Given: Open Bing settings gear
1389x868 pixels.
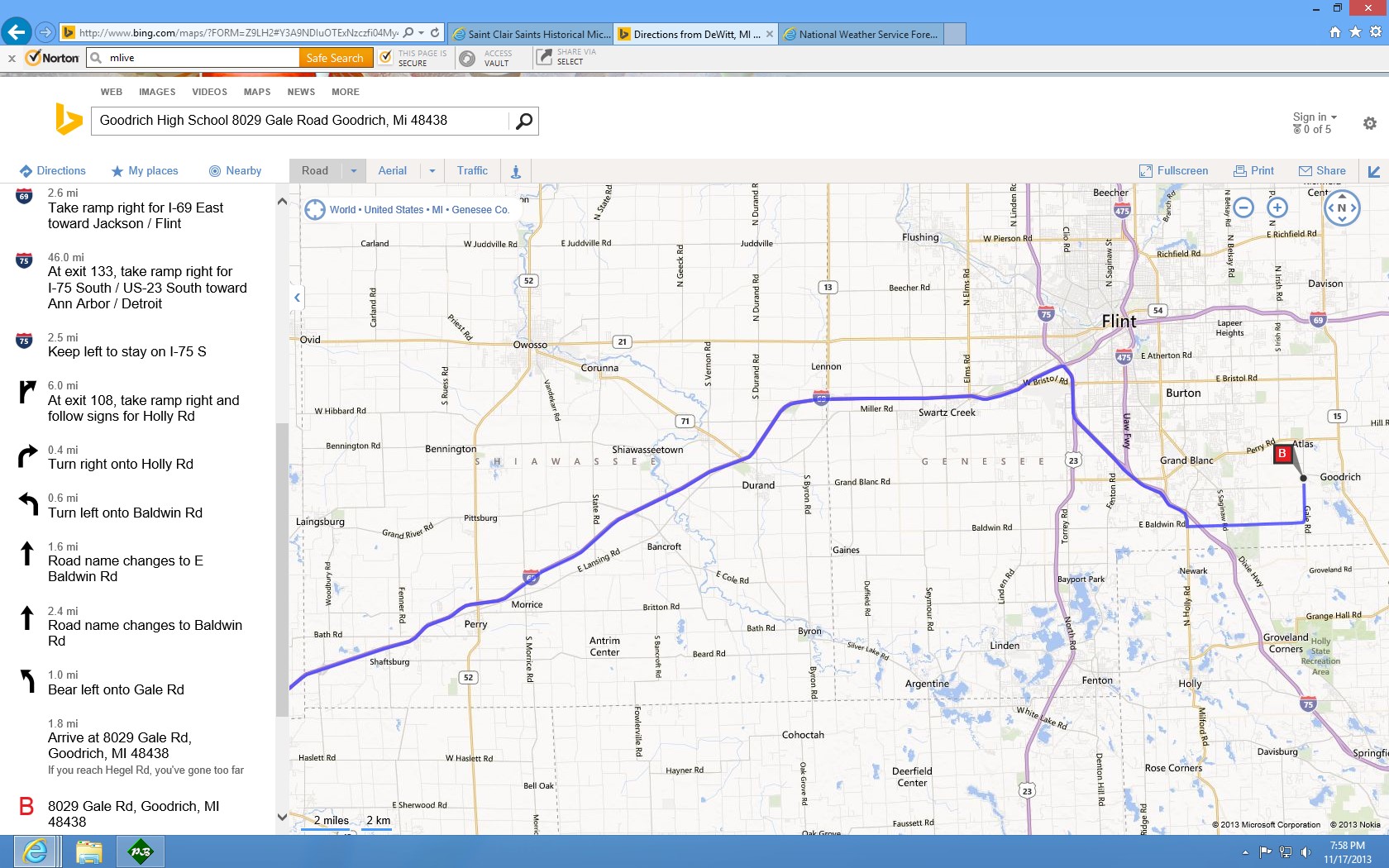Looking at the screenshot, I should 1370,123.
